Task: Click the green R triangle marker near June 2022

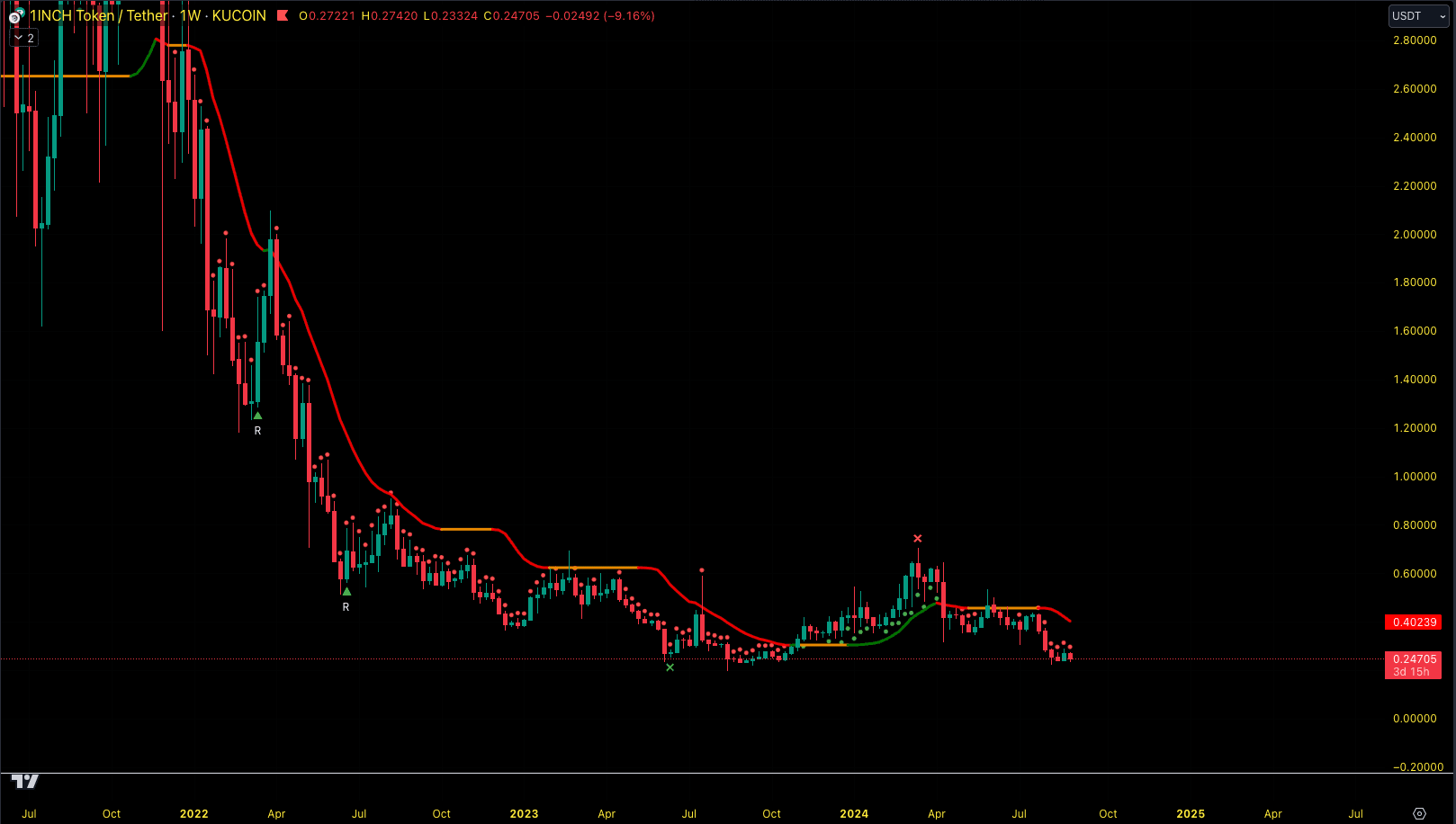Action: point(346,591)
